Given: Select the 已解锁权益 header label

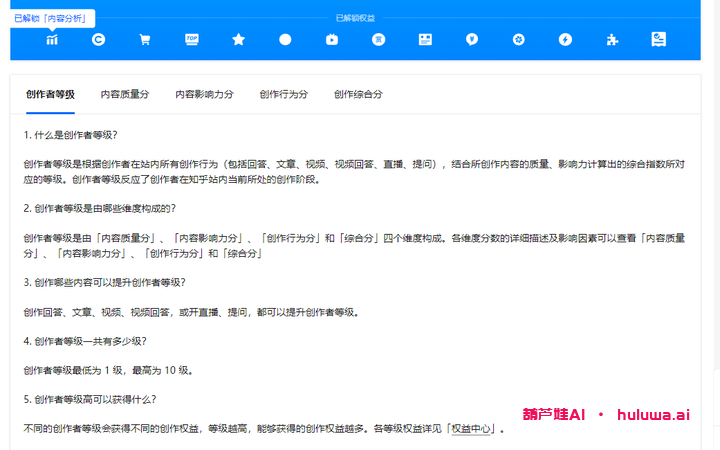Looking at the screenshot, I should click(355, 18).
